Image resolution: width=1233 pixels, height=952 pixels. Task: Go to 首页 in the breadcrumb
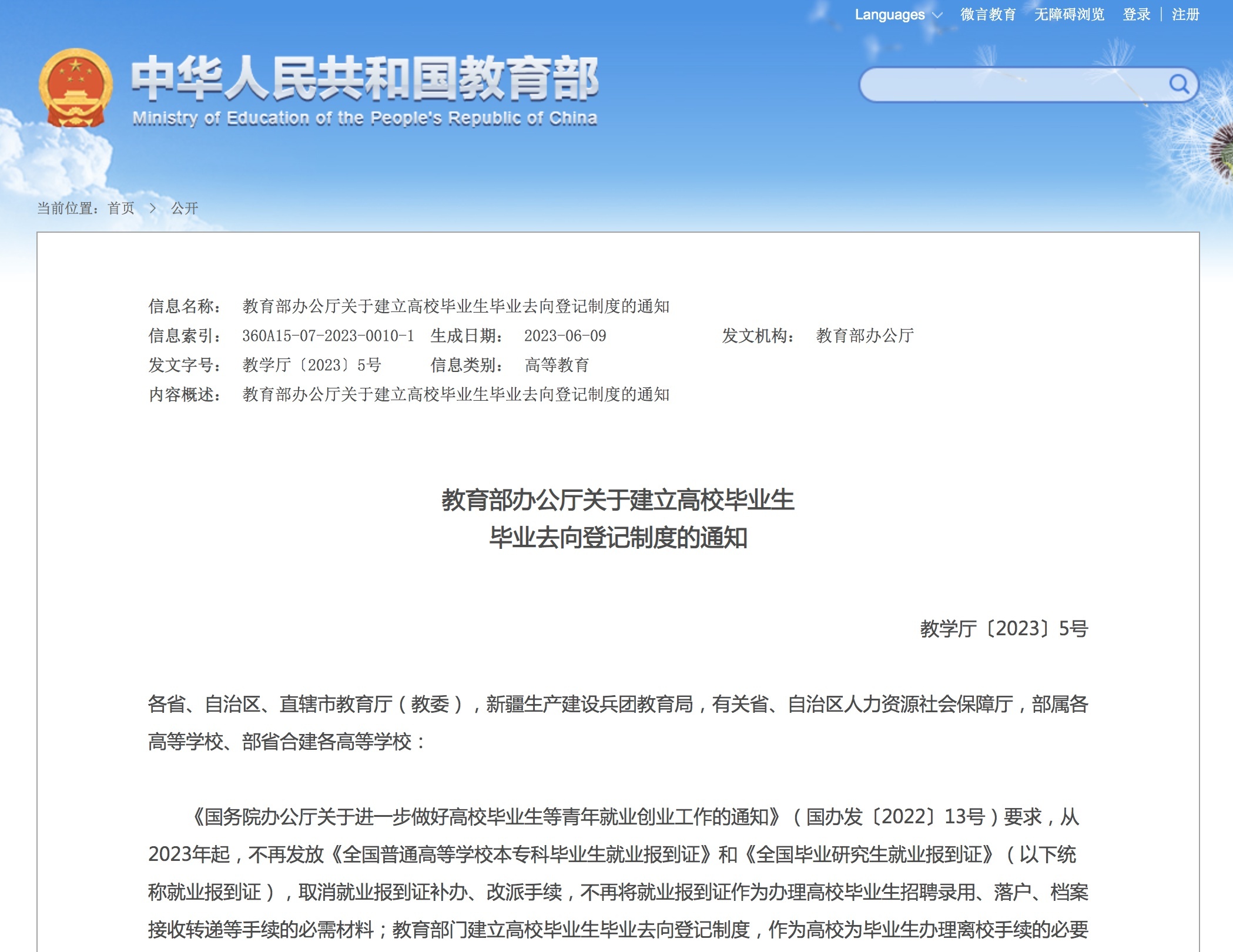coord(121,208)
